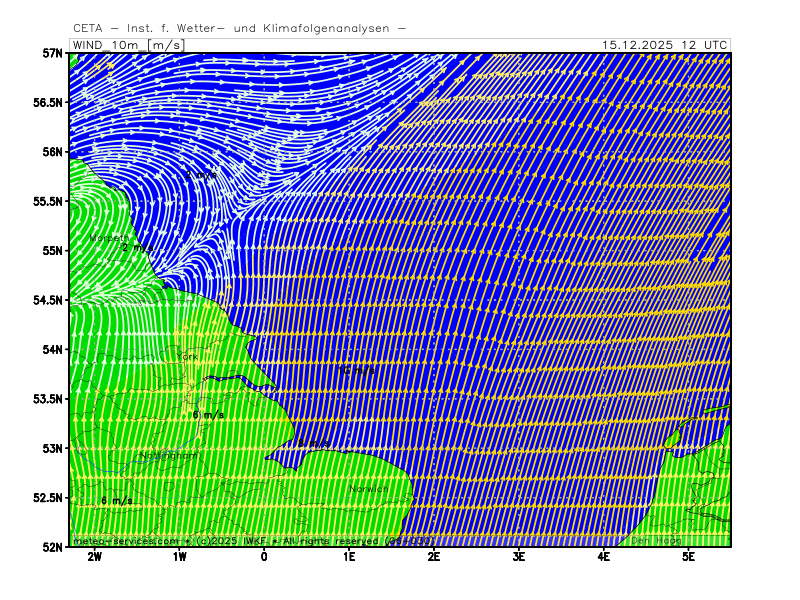Click the York city label
The height and width of the screenshot is (600, 800).
pyautogui.click(x=187, y=356)
